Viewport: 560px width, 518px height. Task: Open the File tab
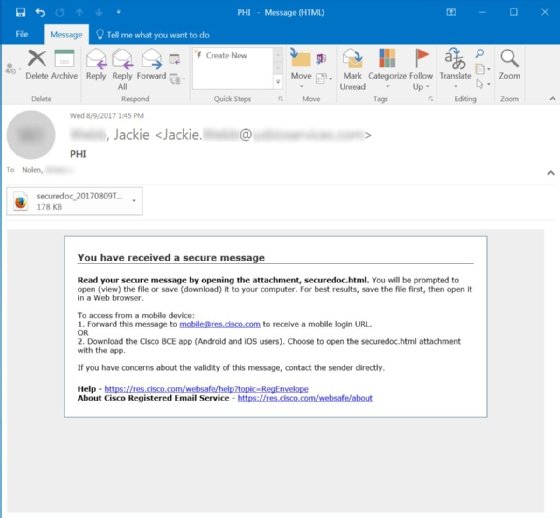click(22, 34)
